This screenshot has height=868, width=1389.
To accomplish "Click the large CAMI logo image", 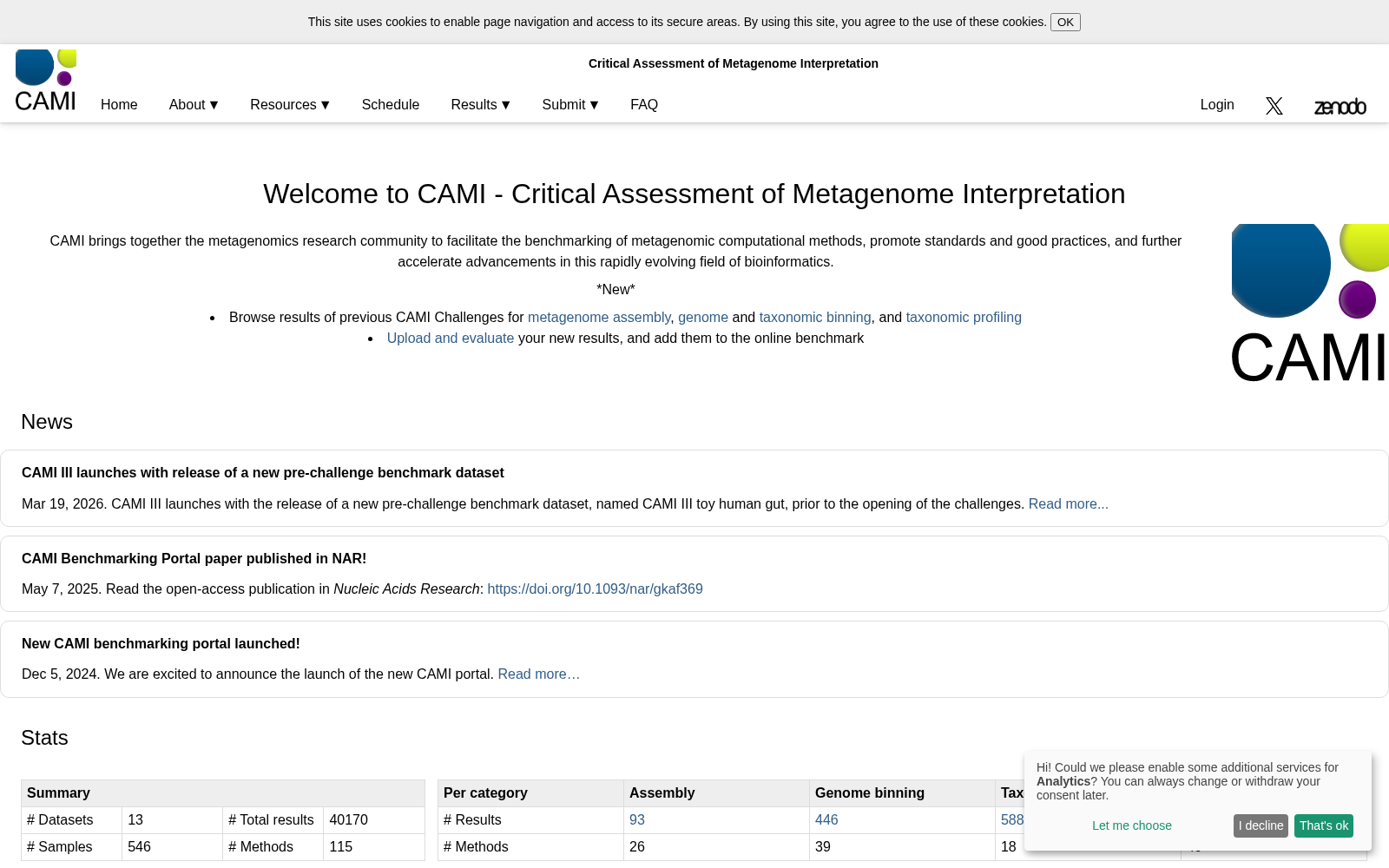I will point(1309,304).
